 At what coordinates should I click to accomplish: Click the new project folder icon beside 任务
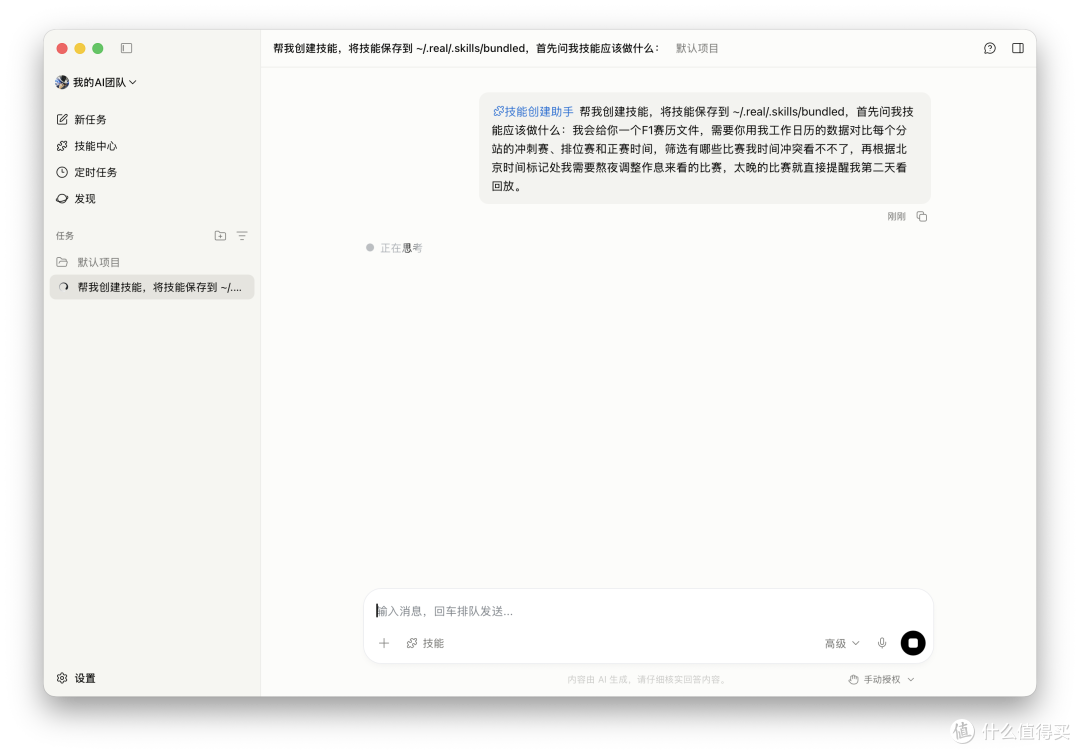220,235
